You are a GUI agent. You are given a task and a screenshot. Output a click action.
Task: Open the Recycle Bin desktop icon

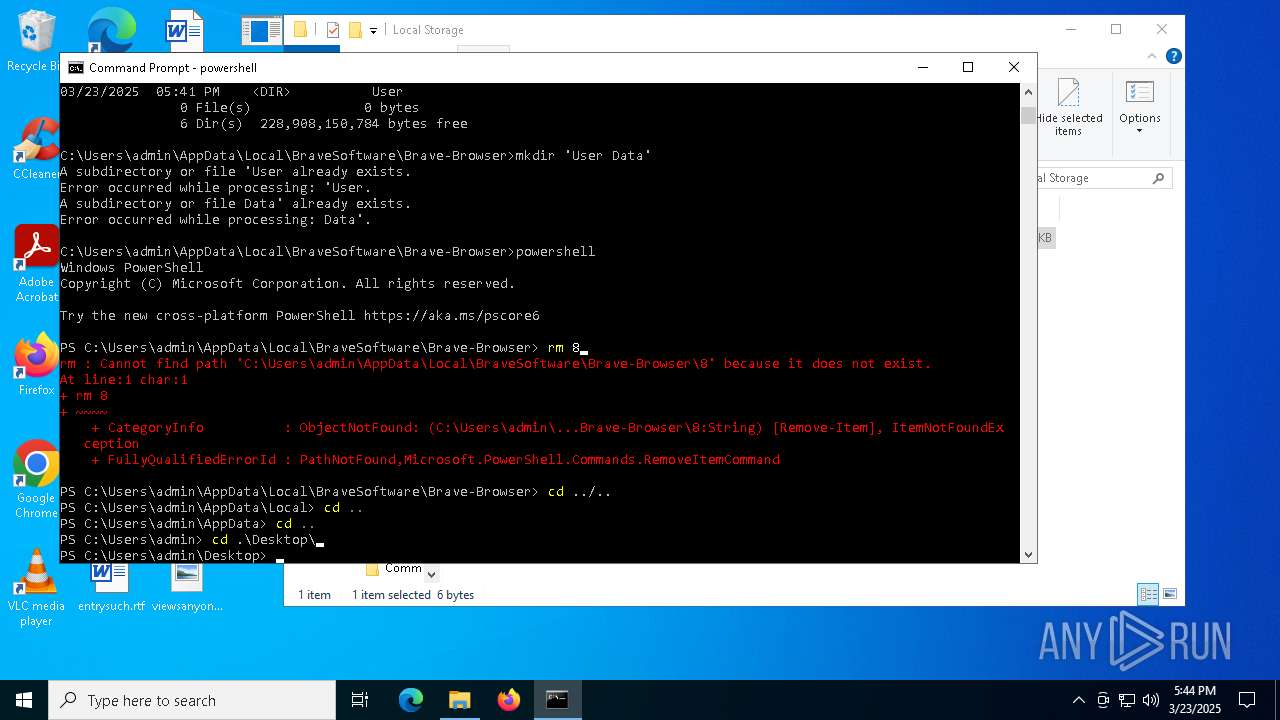pos(34,40)
